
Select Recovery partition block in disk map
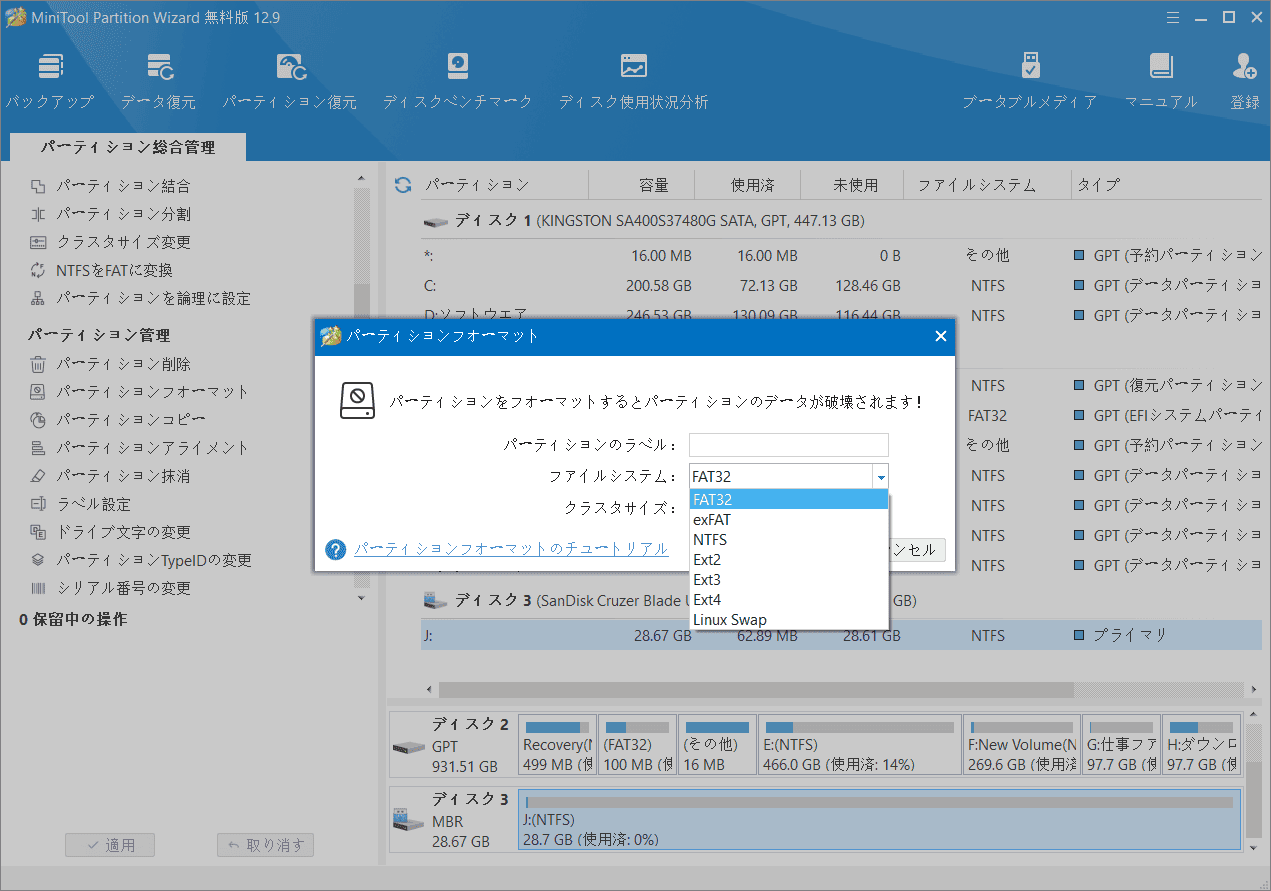coord(557,745)
